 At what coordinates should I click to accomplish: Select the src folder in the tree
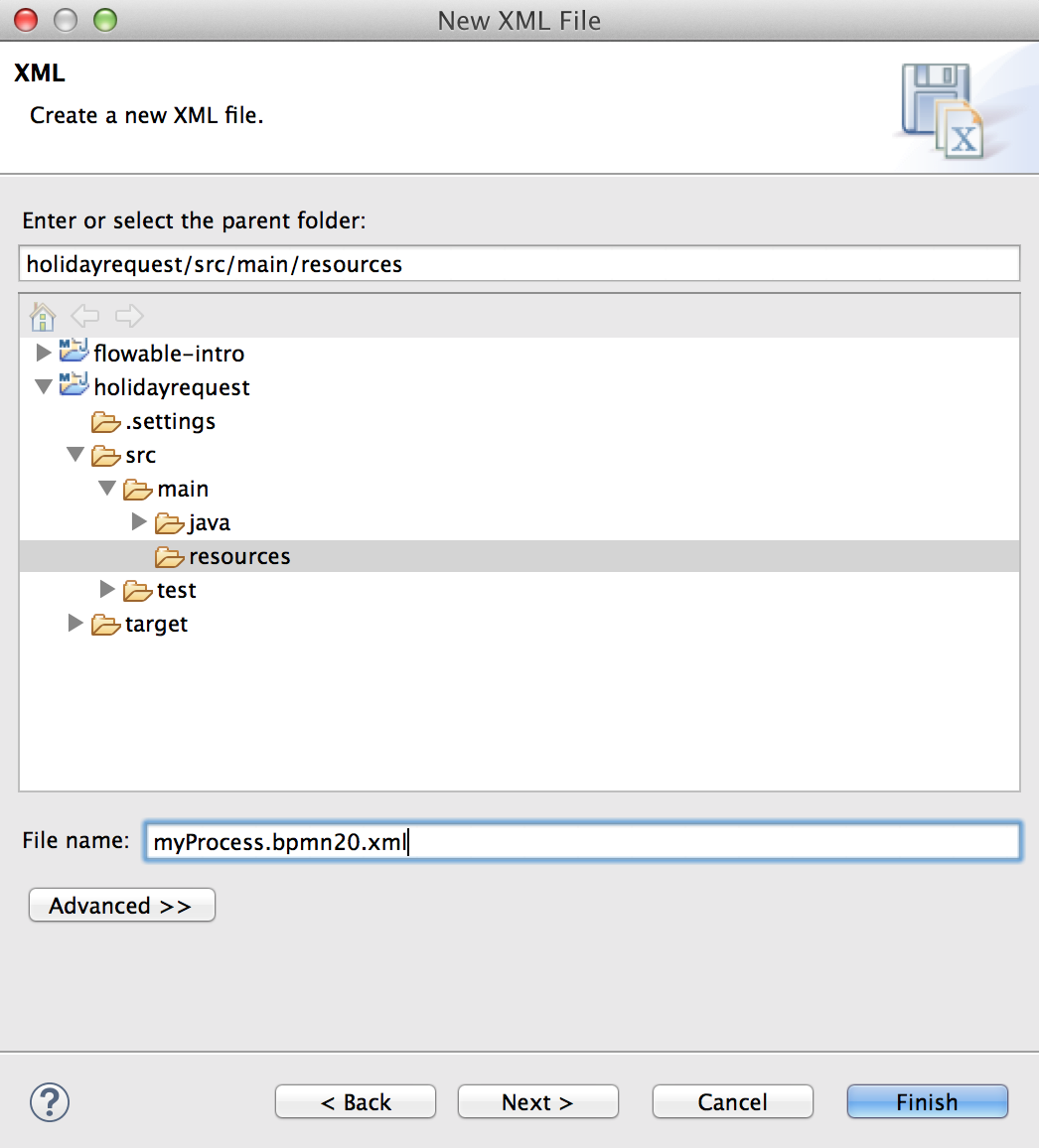click(140, 455)
